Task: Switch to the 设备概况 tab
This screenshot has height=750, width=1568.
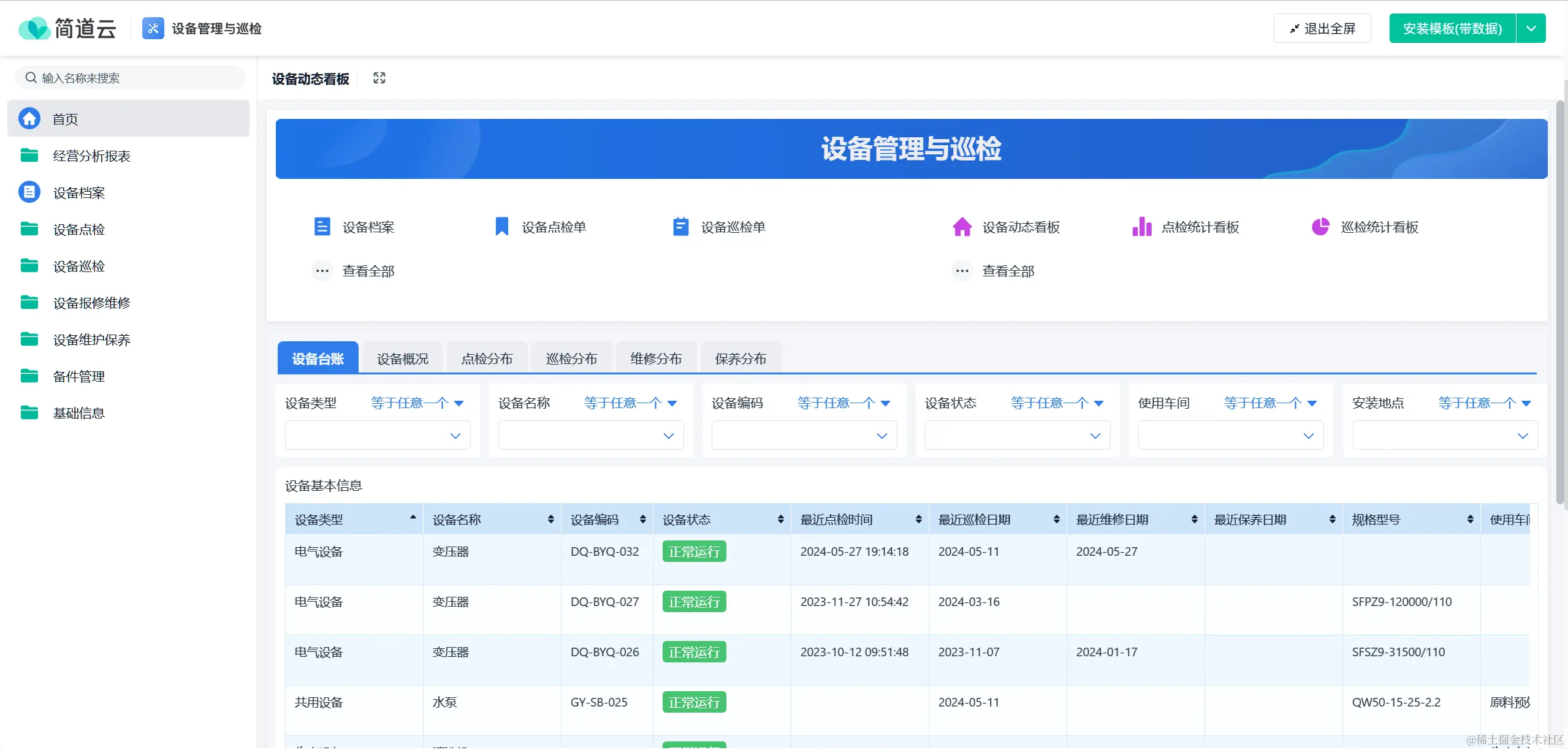Action: click(402, 358)
